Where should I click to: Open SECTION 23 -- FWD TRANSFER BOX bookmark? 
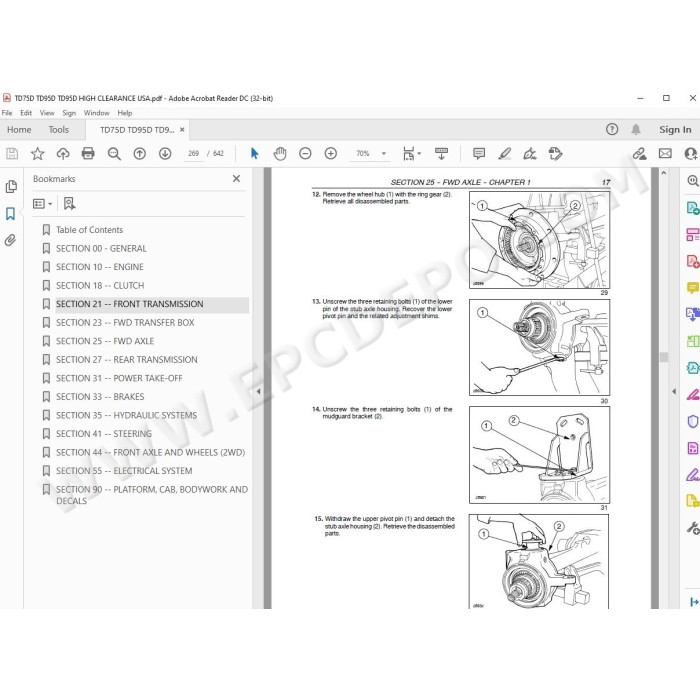(125, 323)
